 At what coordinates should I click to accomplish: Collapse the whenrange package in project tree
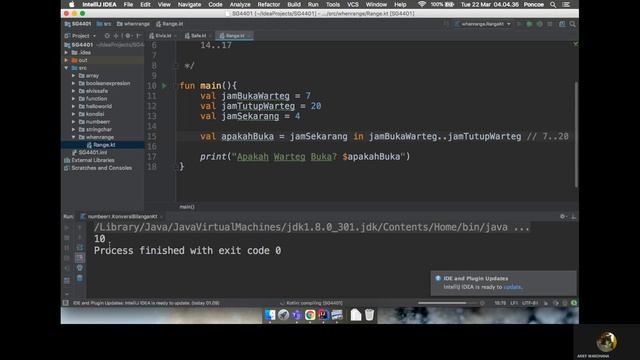(x=73, y=137)
